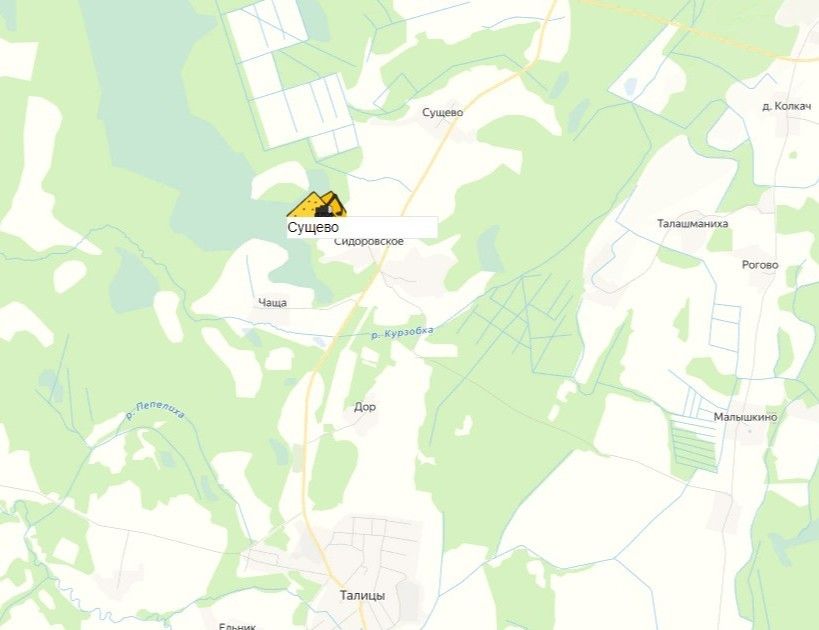Select the Ельник place label
This screenshot has width=819, height=630.
point(238,626)
